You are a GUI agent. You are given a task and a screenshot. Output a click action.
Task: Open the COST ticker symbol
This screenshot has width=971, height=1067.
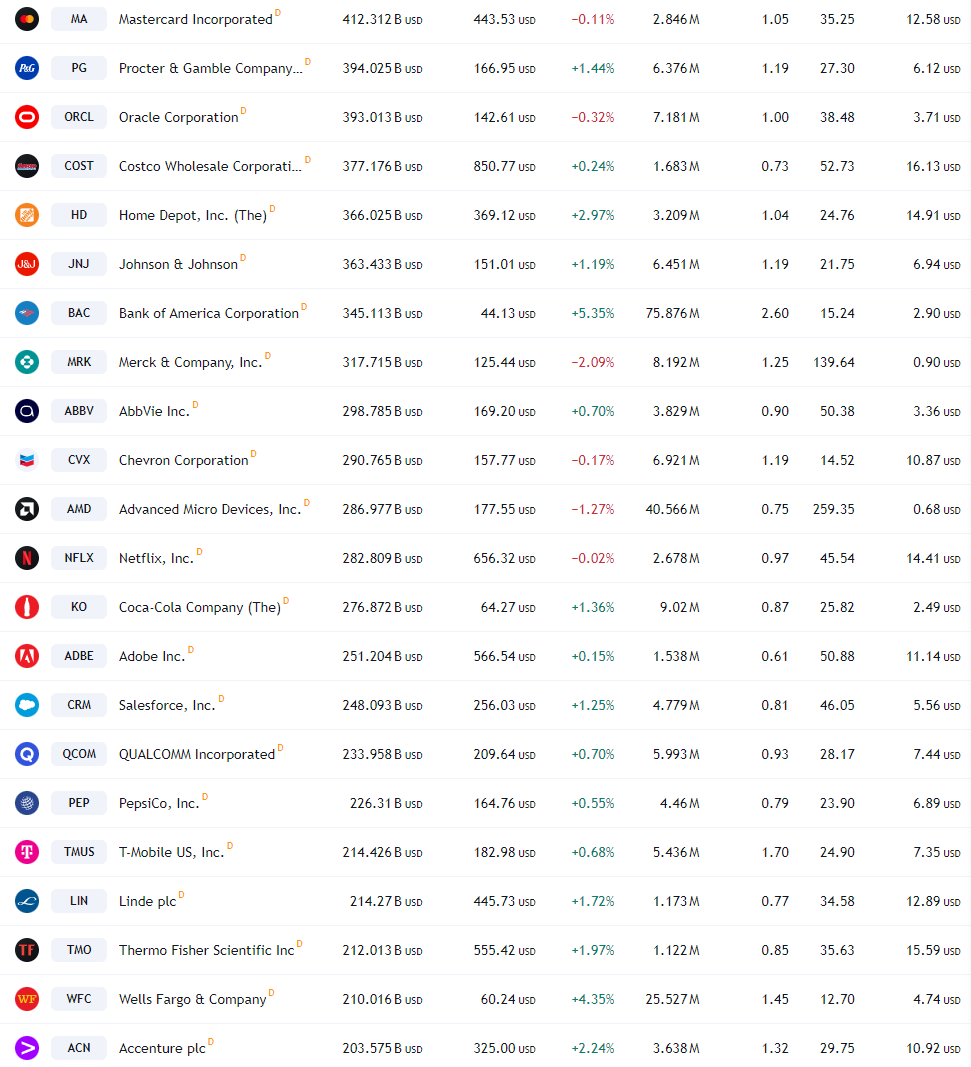[x=79, y=166]
